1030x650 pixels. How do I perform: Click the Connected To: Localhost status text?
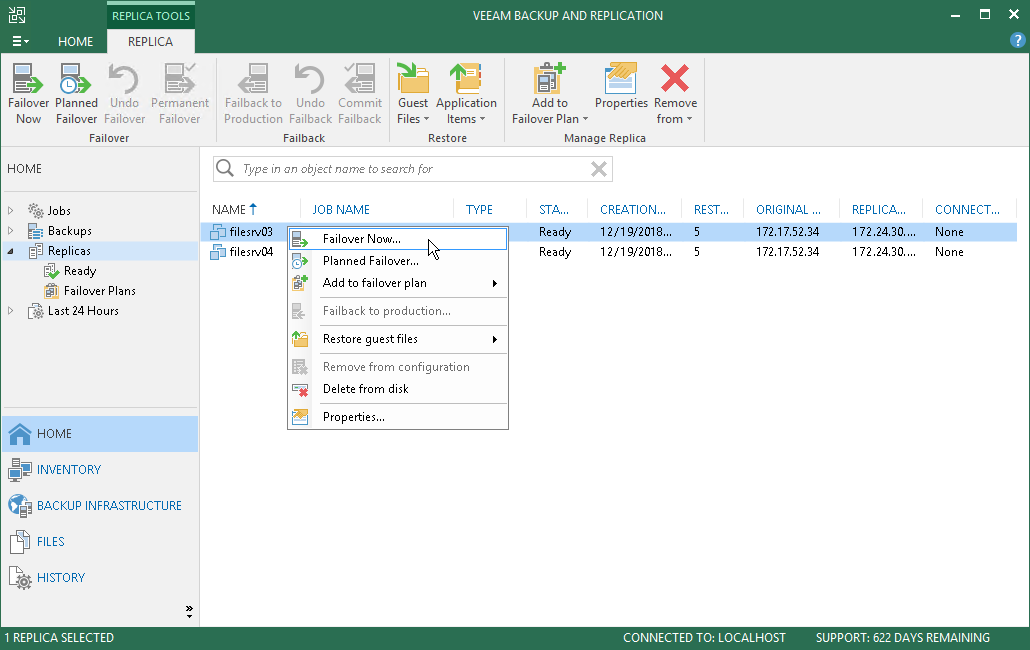[704, 638]
